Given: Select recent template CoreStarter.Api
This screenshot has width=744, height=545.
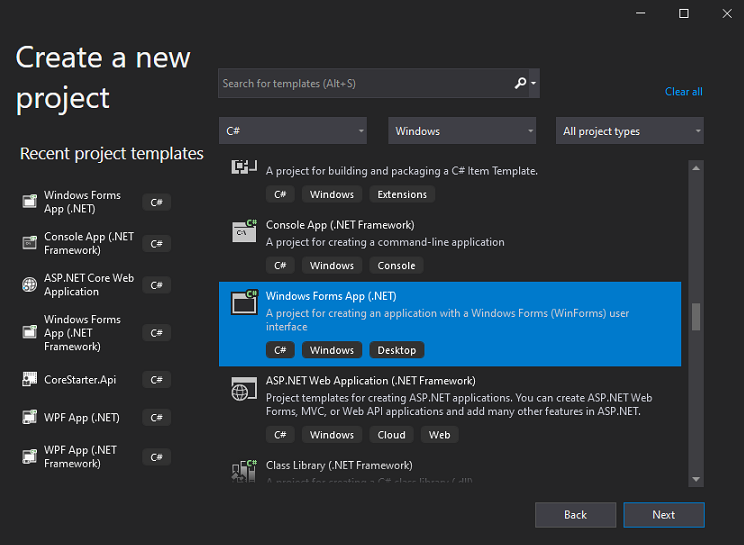Looking at the screenshot, I should coord(80,379).
